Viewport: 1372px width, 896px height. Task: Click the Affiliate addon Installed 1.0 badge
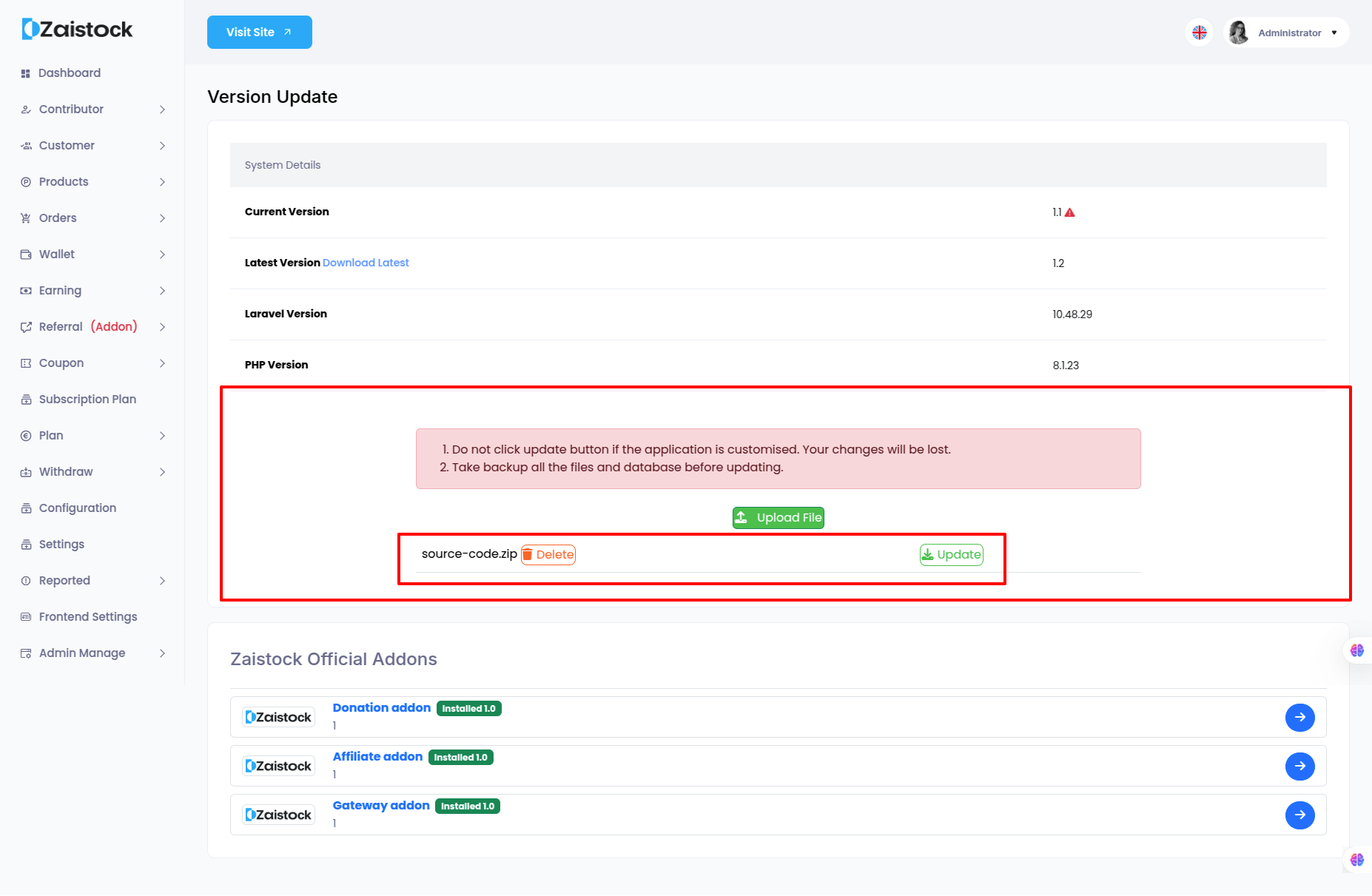click(x=461, y=758)
